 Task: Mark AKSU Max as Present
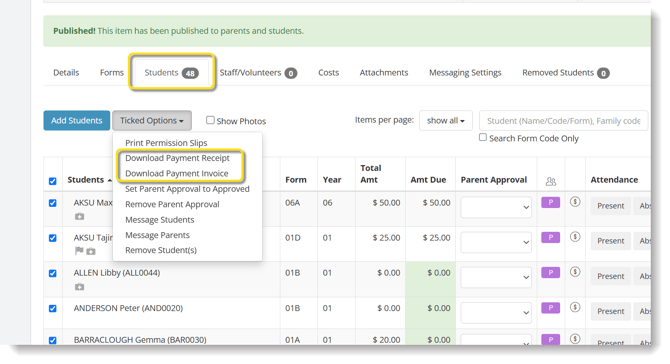point(611,206)
